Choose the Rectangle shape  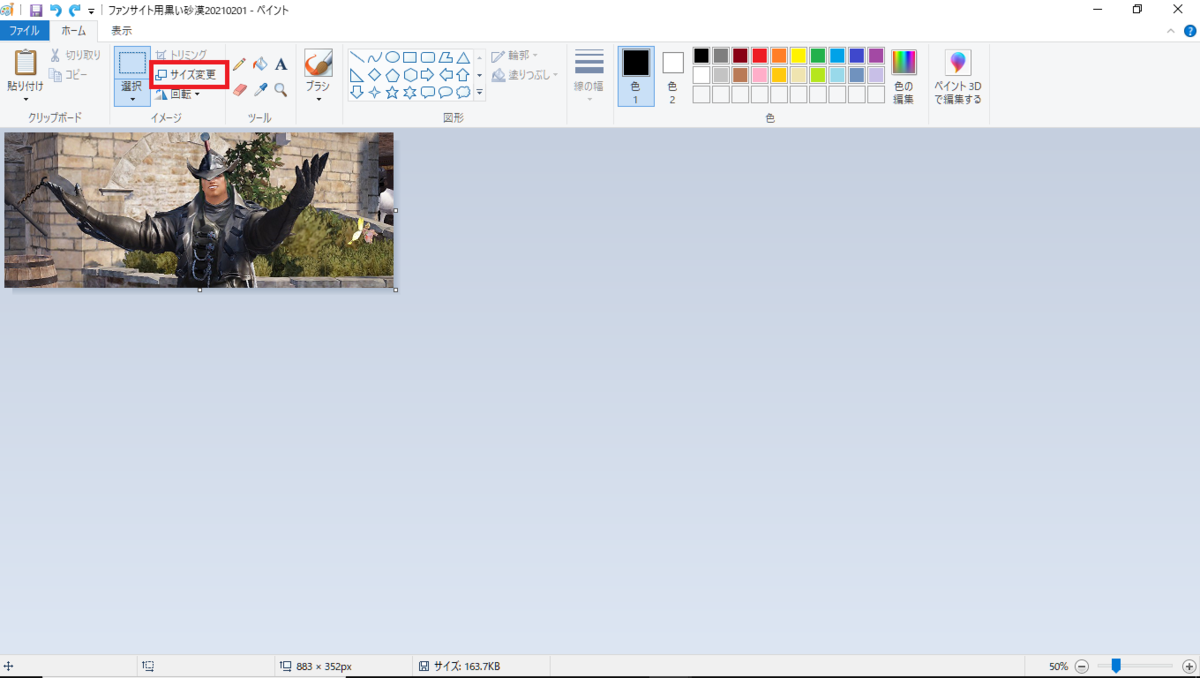coord(410,57)
